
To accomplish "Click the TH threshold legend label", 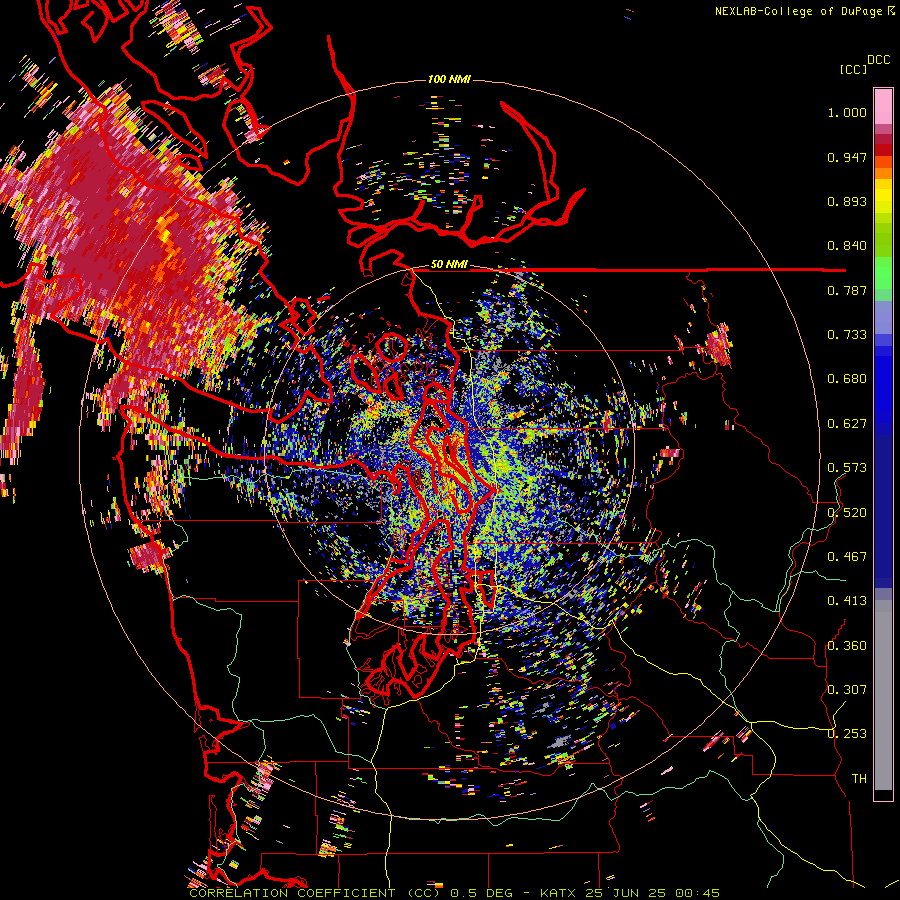I will click(859, 779).
